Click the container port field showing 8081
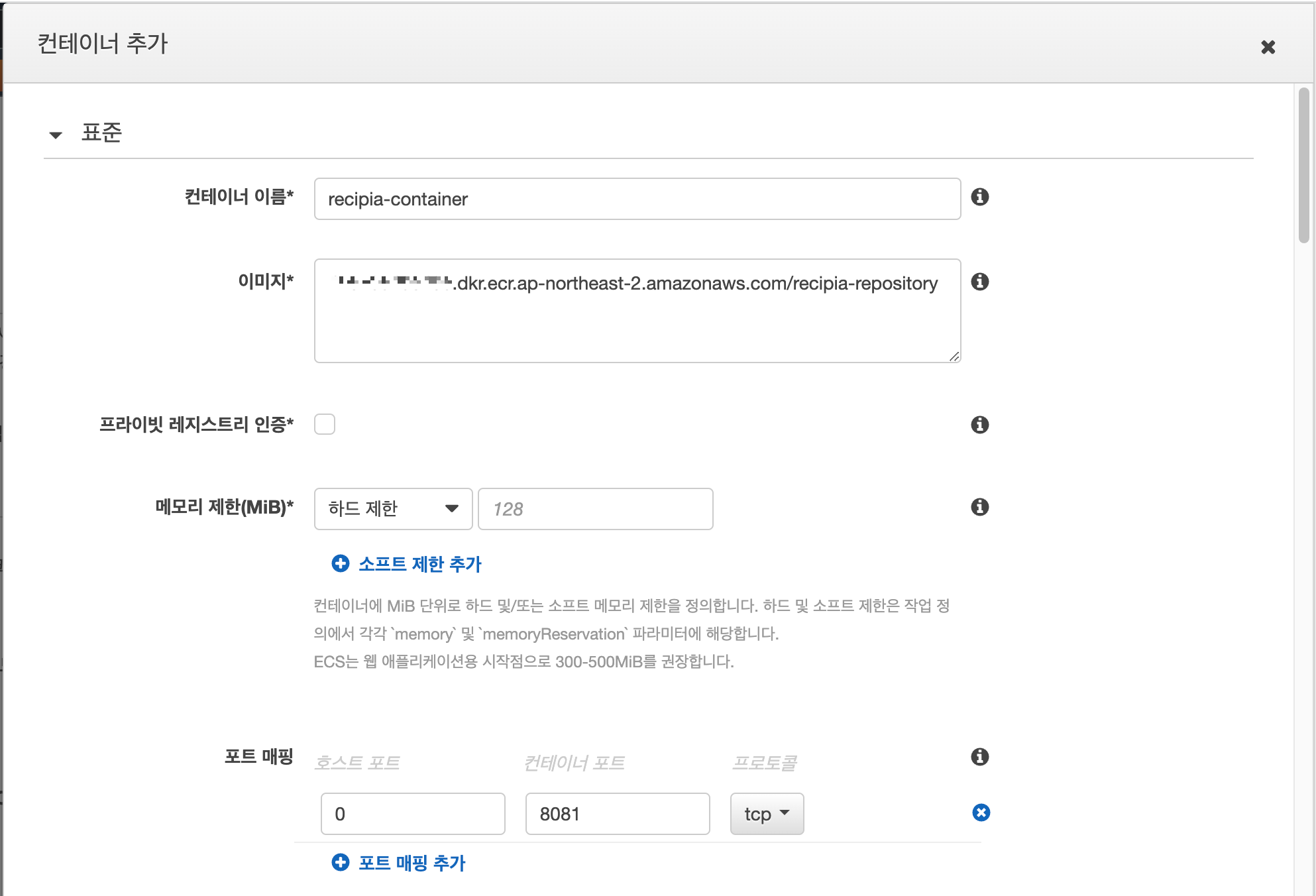This screenshot has width=1316, height=896. (x=617, y=814)
